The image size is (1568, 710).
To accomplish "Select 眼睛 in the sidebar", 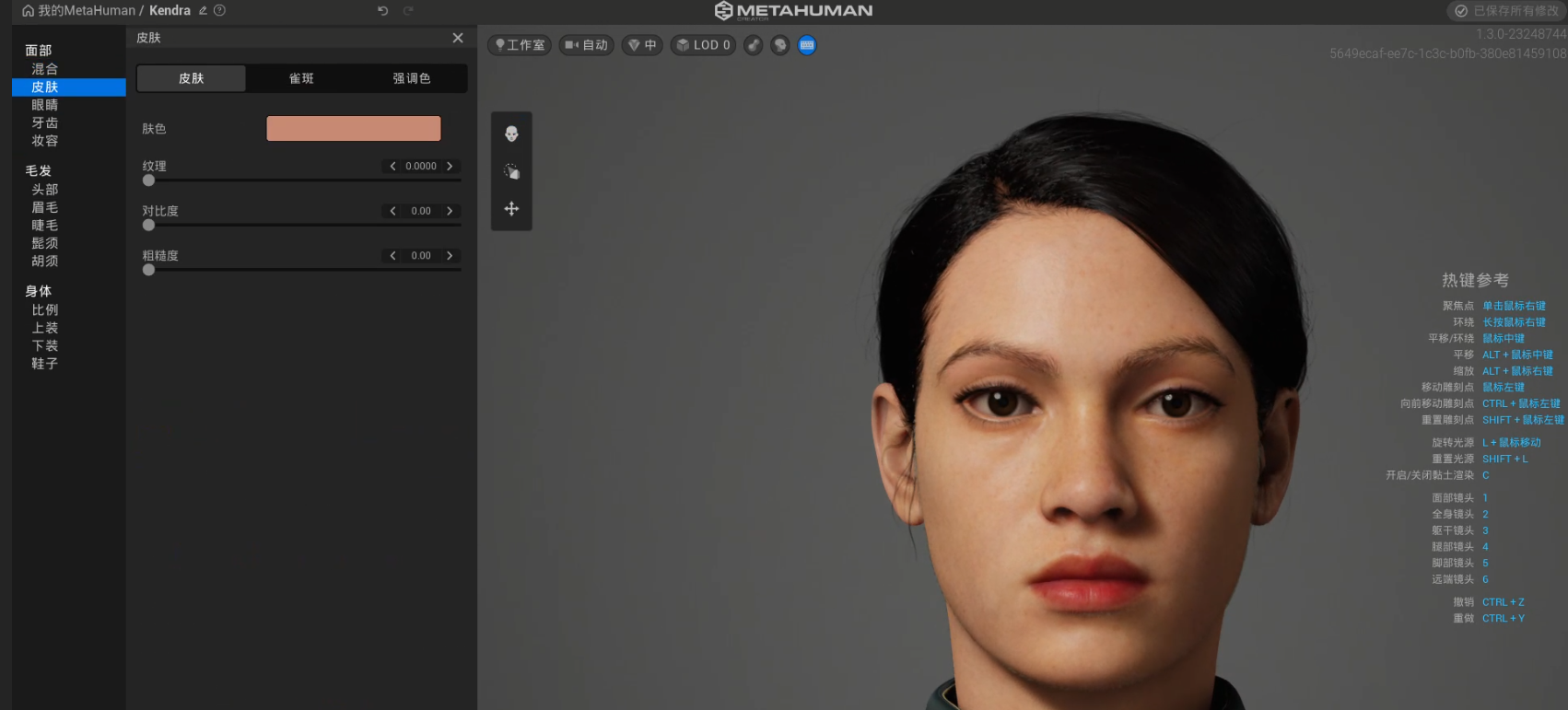I will [45, 105].
